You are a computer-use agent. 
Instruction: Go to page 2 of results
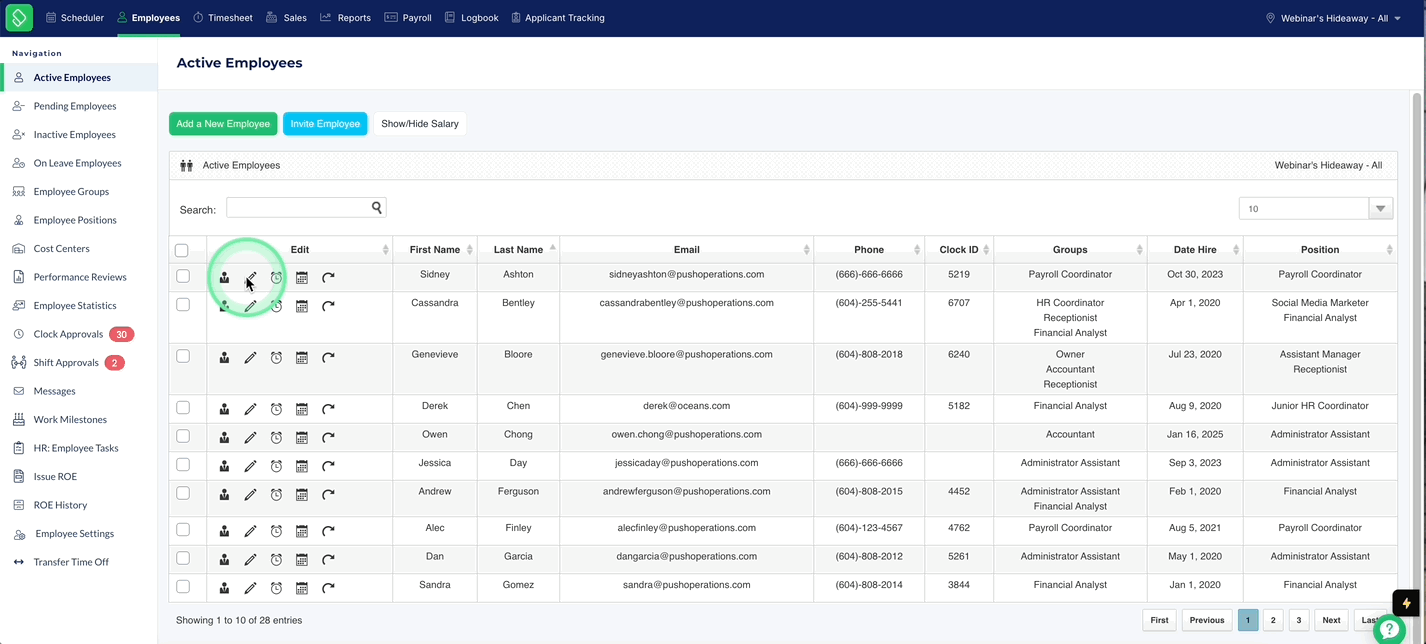pyautogui.click(x=1273, y=620)
